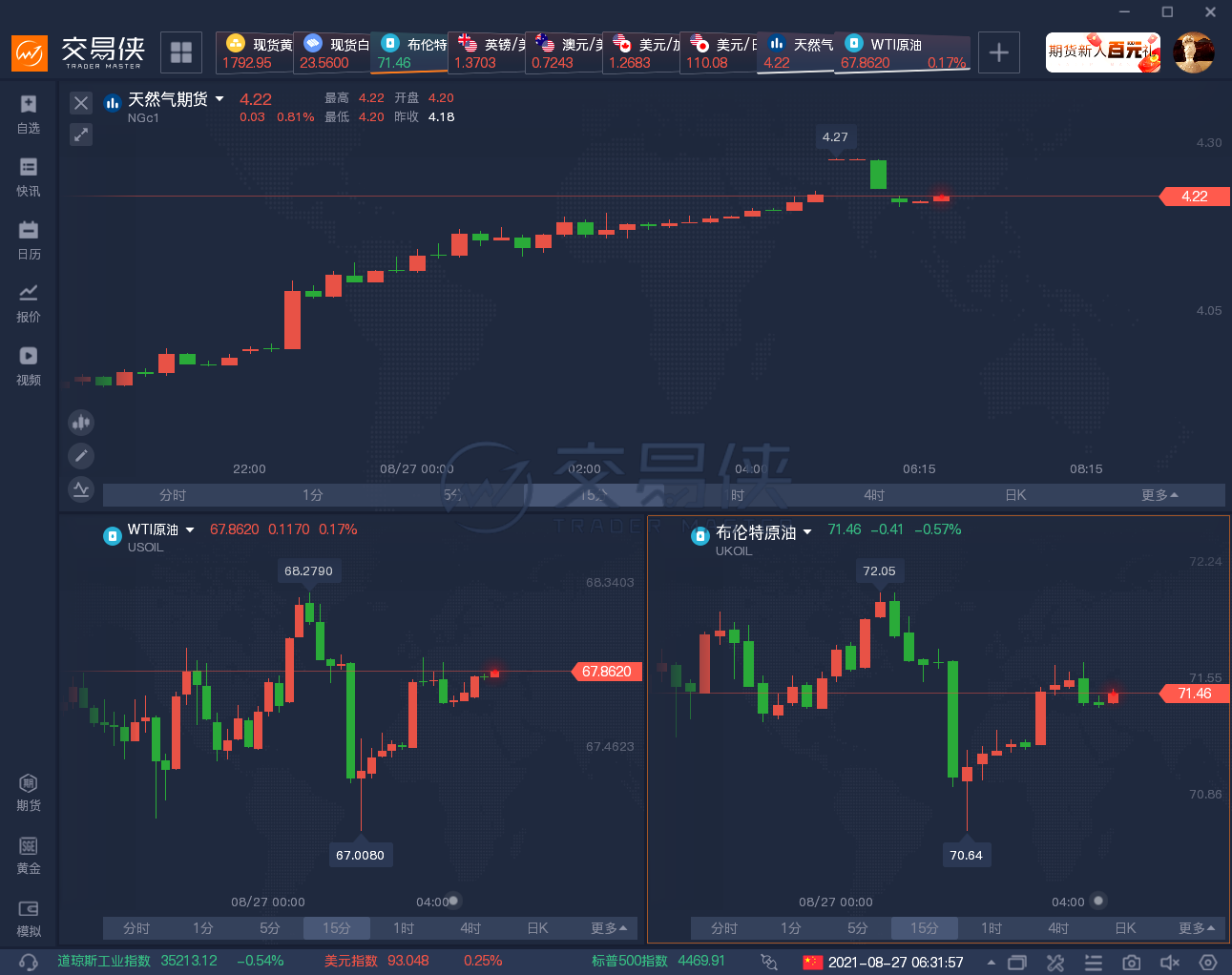Expand the 天然气期货 symbol dropdown
This screenshot has width=1232, height=975.
[x=219, y=99]
